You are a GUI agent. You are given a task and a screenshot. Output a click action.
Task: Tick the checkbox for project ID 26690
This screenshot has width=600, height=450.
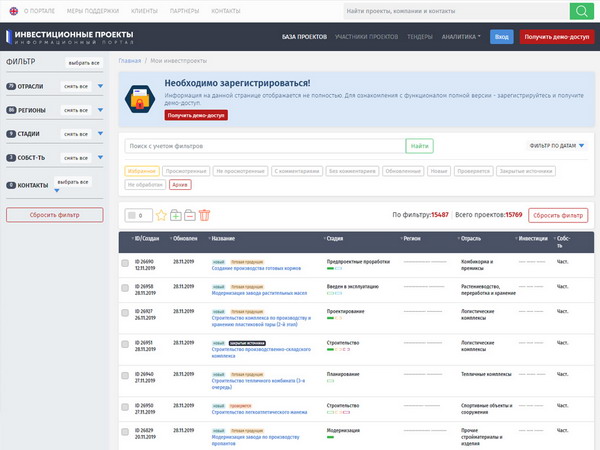point(125,262)
